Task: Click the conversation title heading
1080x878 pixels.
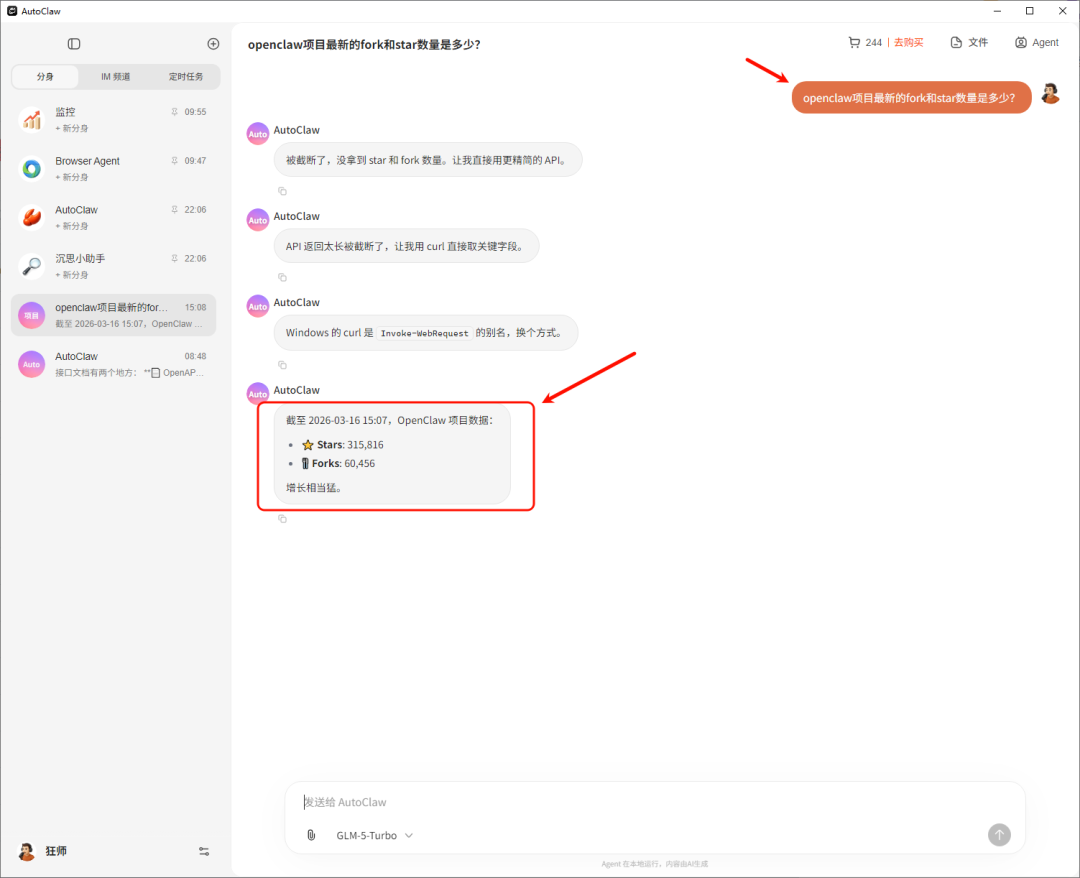Action: click(x=364, y=45)
